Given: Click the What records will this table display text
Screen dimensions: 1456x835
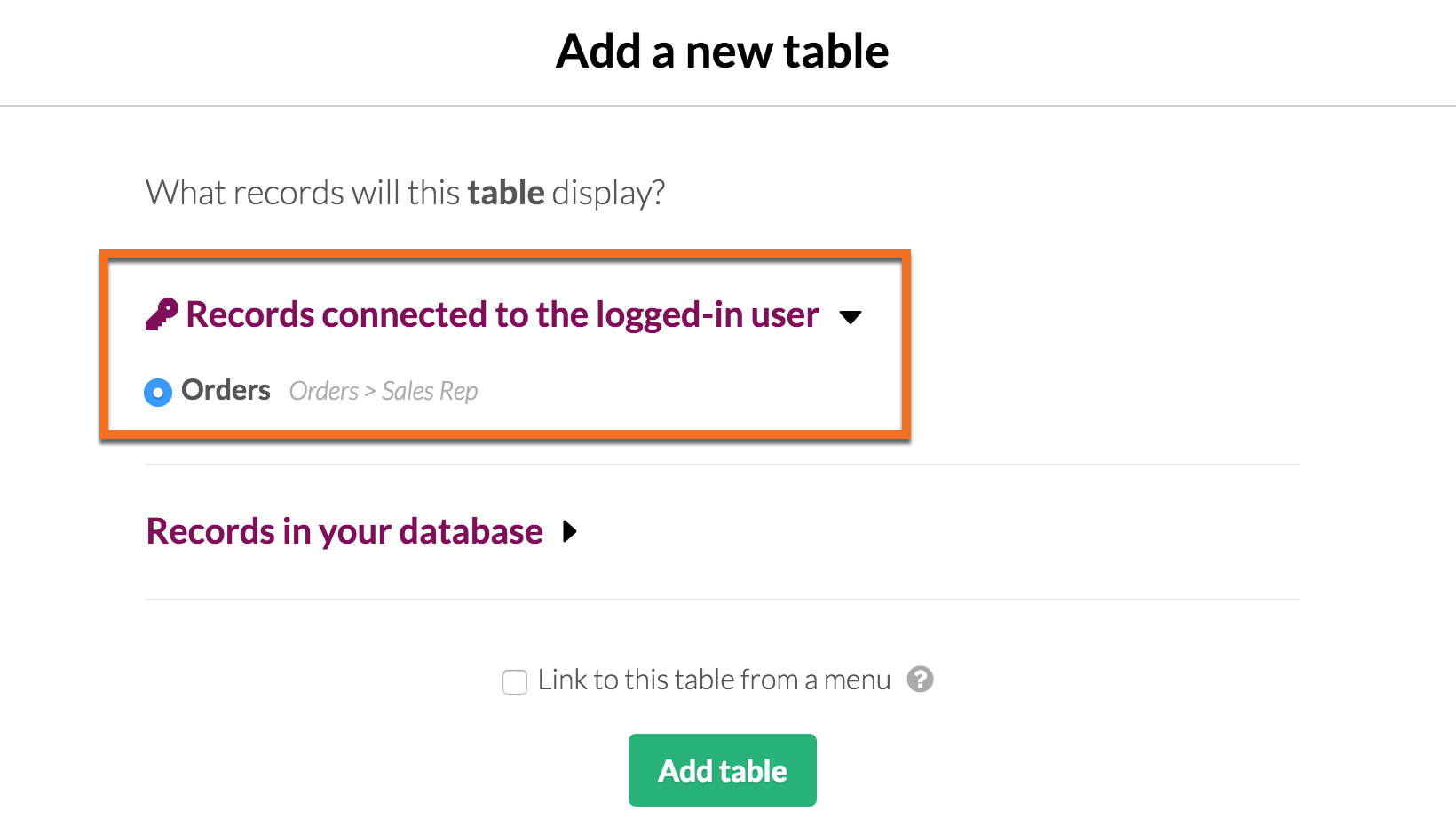Looking at the screenshot, I should click(406, 193).
